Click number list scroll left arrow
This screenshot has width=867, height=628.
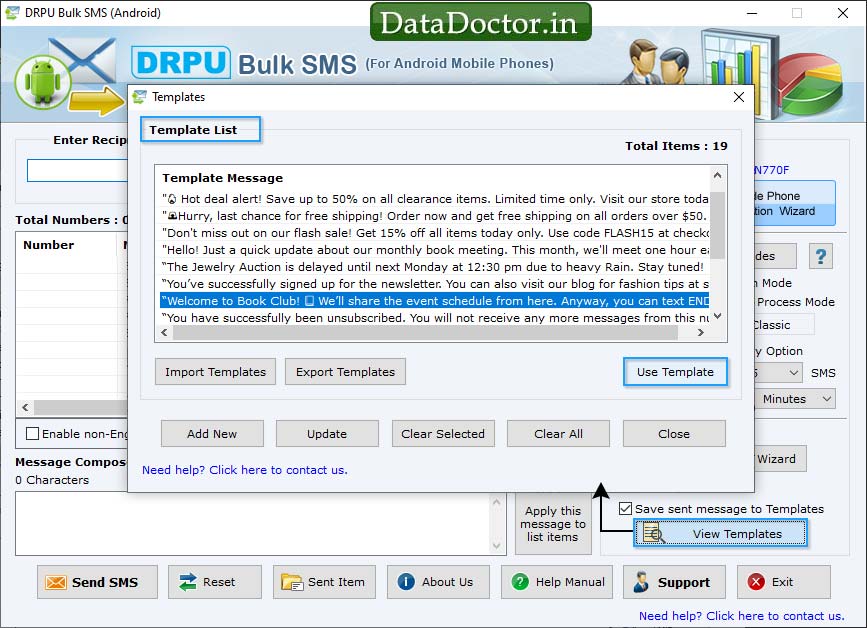click(x=25, y=407)
